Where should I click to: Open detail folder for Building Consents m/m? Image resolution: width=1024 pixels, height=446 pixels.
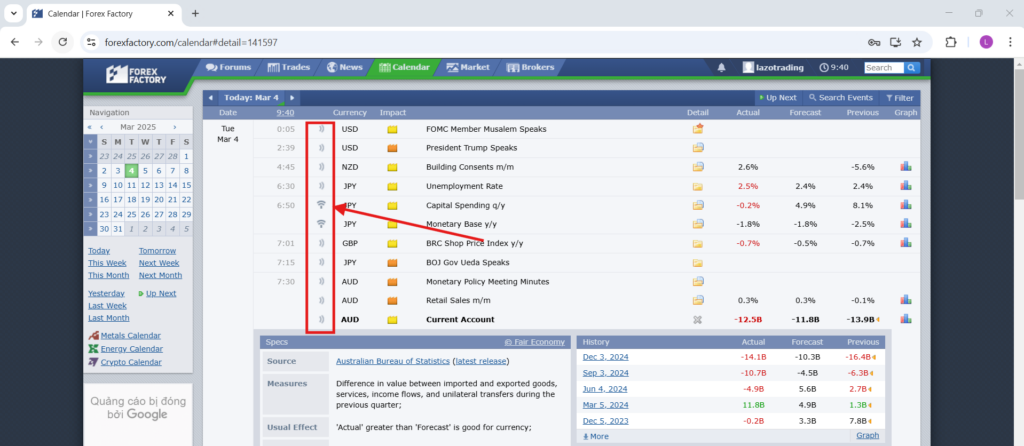697,167
